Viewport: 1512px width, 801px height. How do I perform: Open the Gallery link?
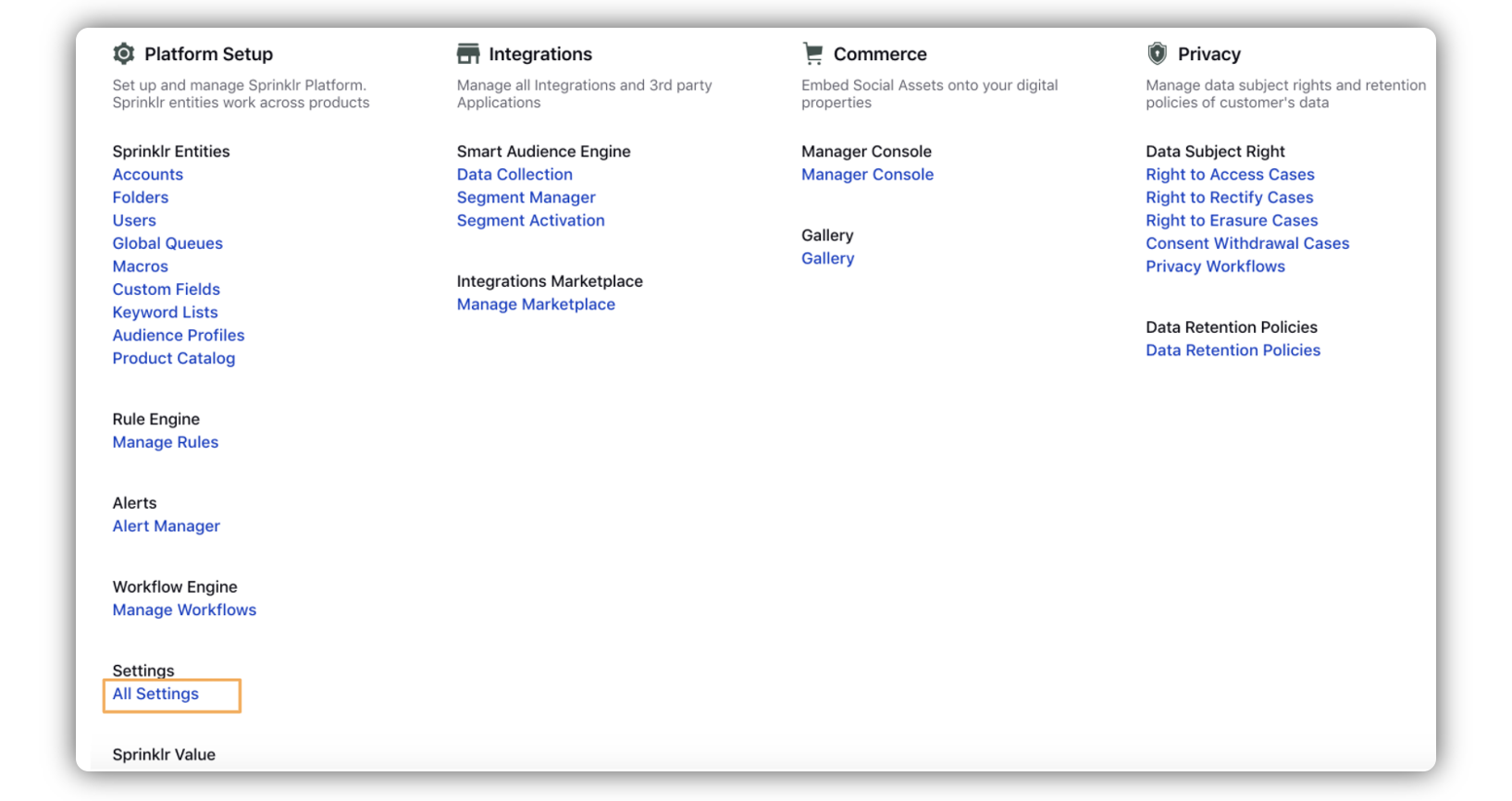[828, 259]
